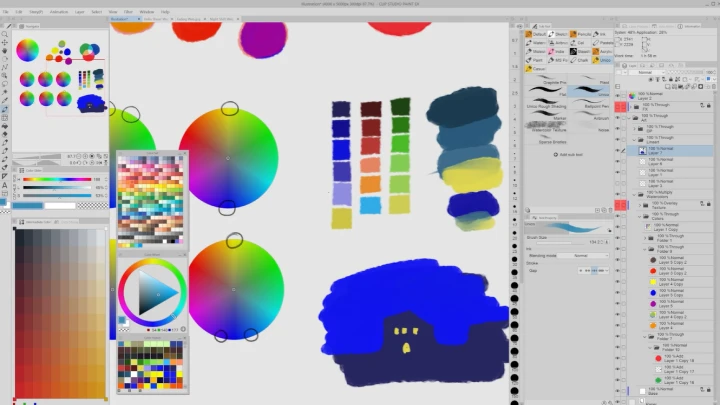The height and width of the screenshot is (405, 720).
Task: Select the Eraser tool
Action: (5, 135)
